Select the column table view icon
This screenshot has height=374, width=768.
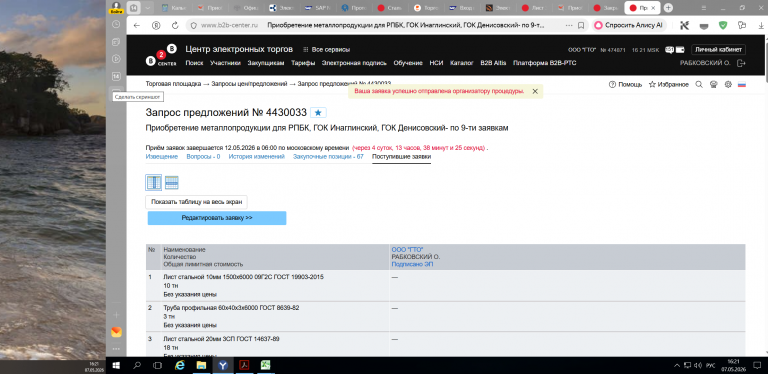click(x=154, y=183)
